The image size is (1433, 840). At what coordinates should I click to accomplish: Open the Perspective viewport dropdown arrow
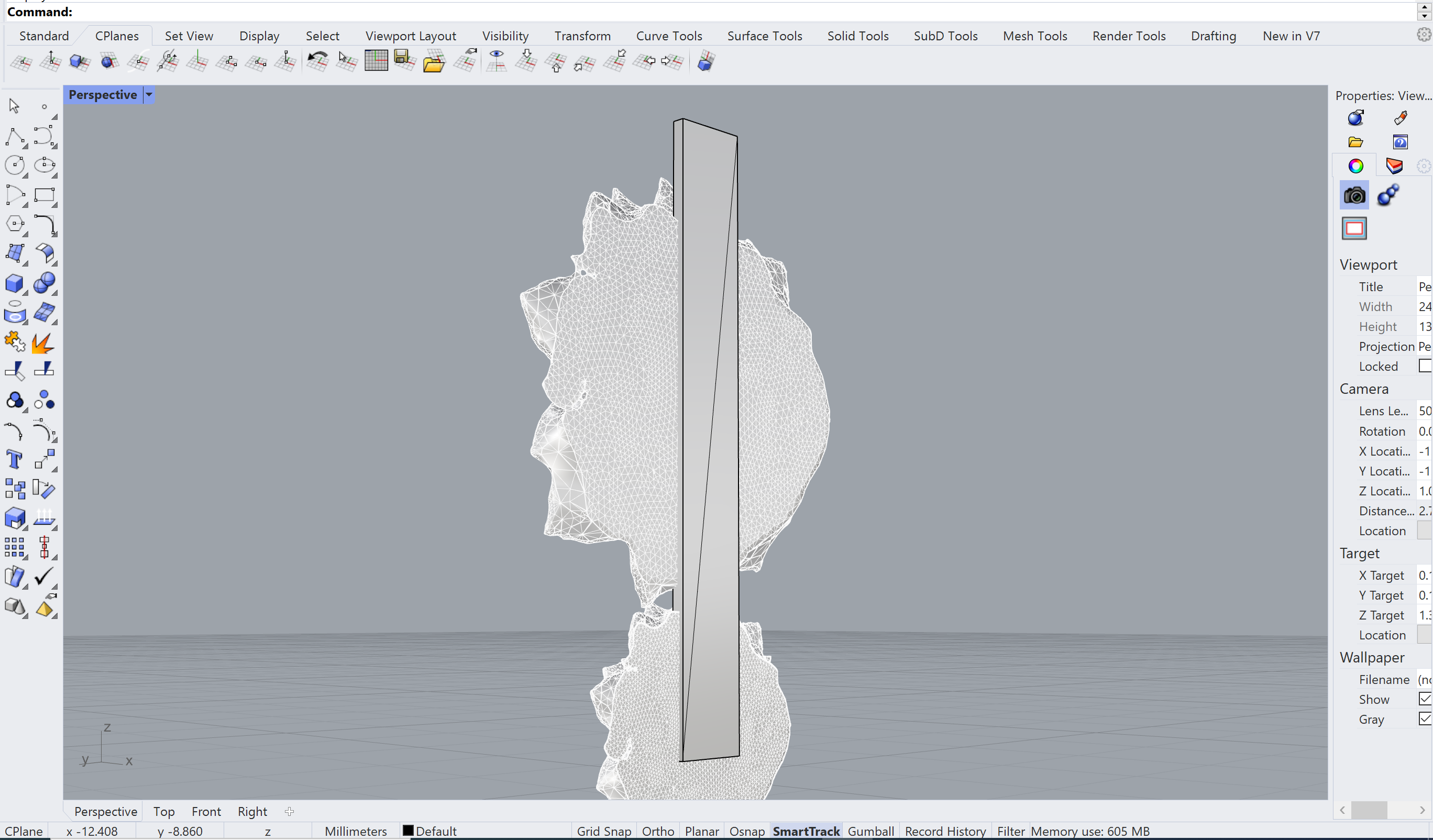pyautogui.click(x=149, y=94)
